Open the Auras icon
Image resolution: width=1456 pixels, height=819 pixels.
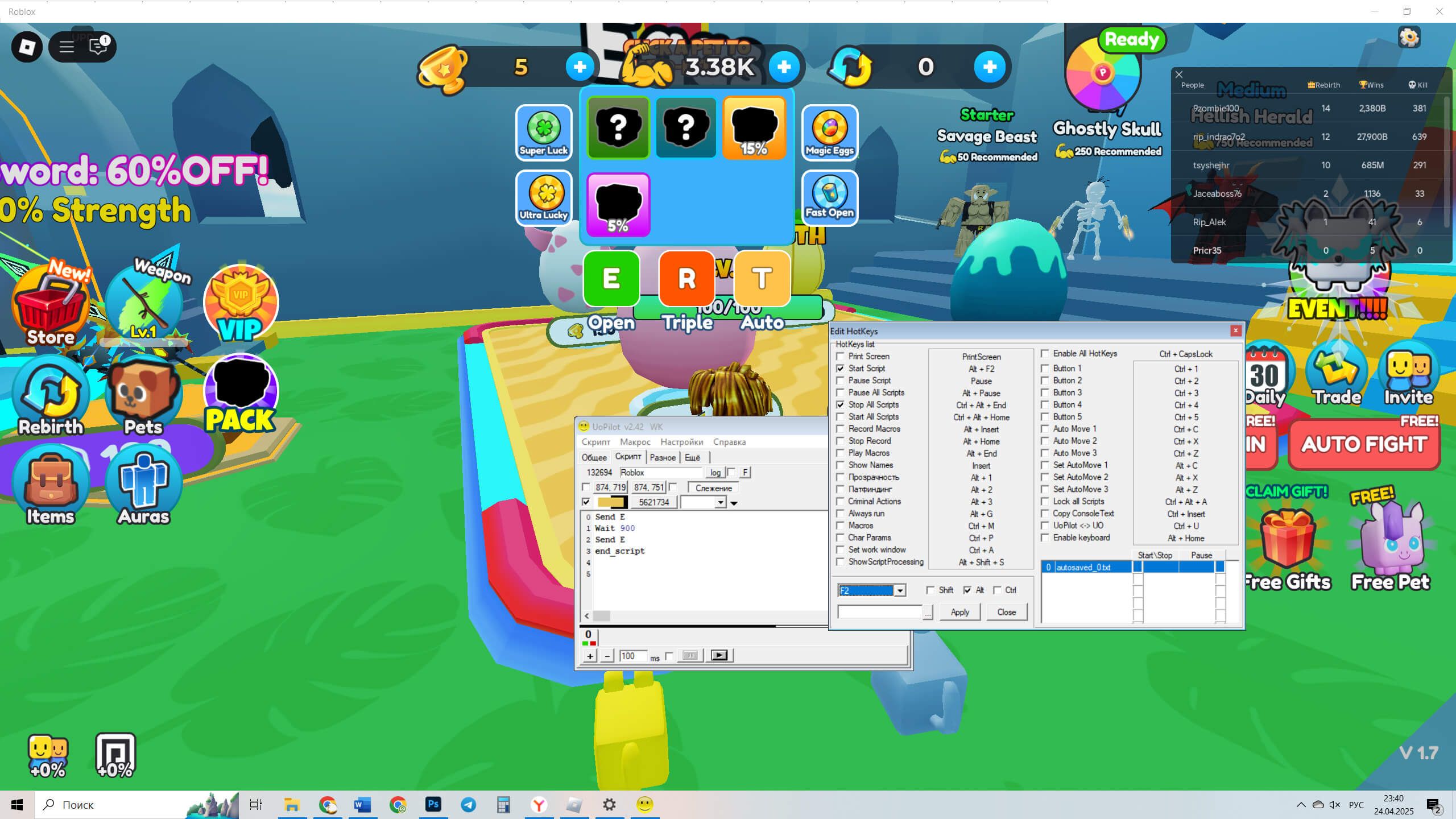coord(143,485)
